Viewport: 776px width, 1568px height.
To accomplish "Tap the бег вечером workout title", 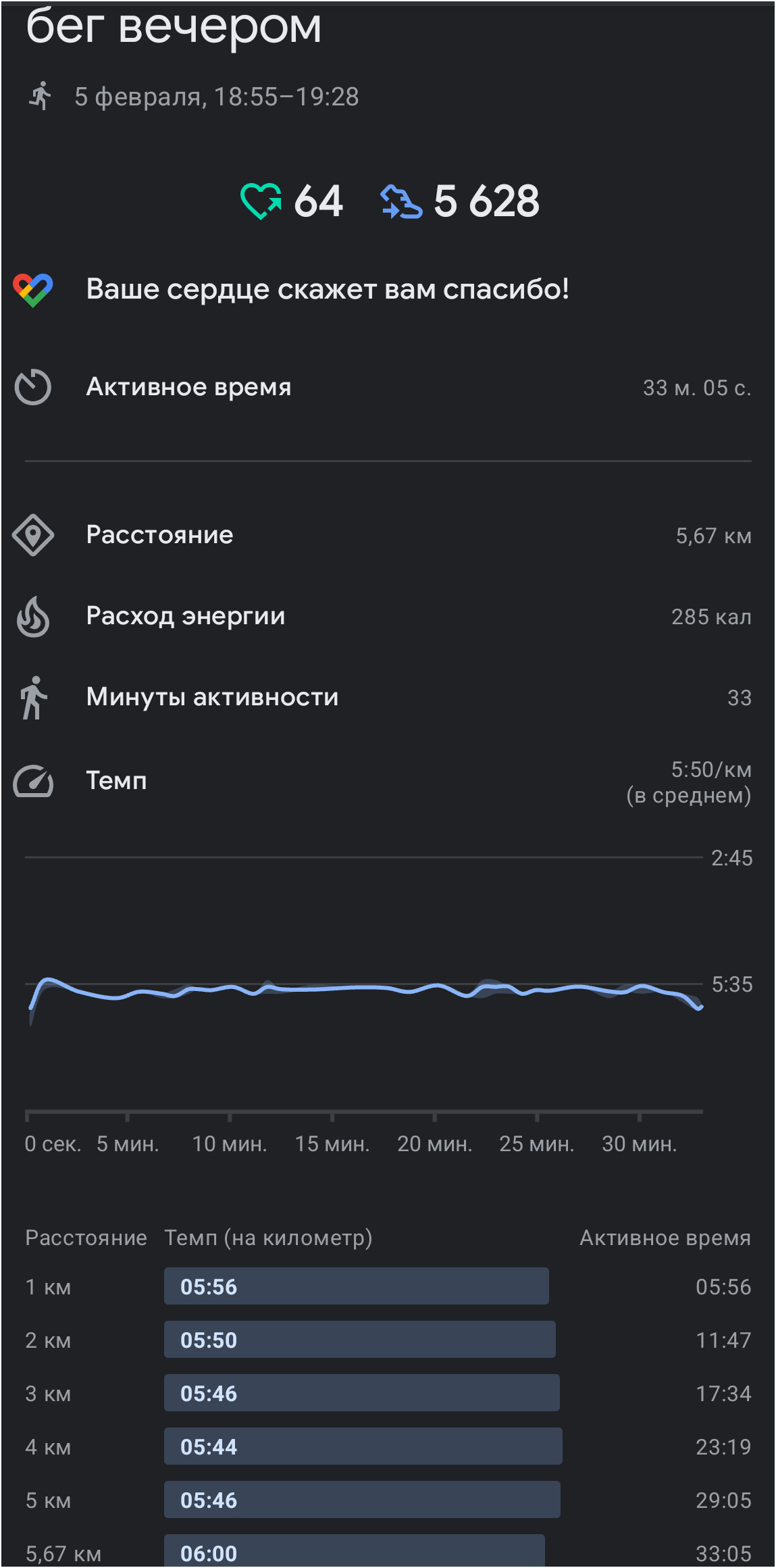I will tap(174, 27).
